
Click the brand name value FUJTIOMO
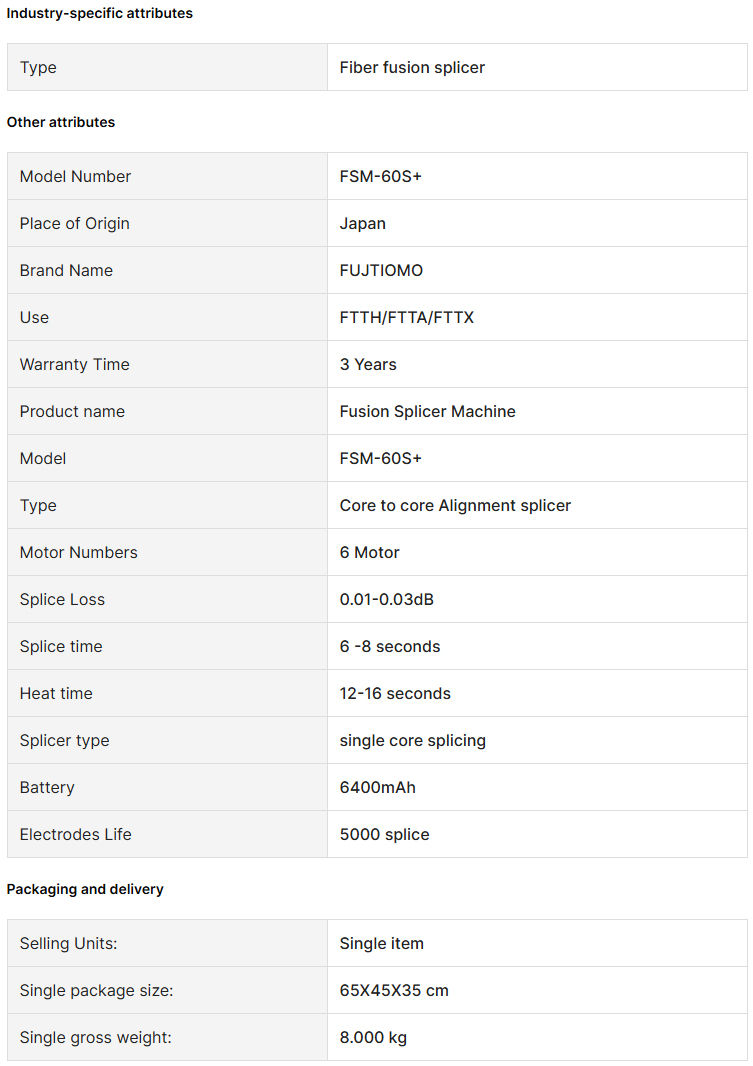(381, 270)
